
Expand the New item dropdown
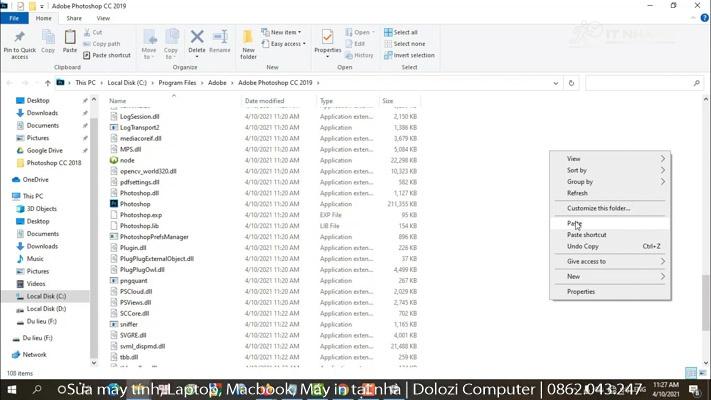tap(286, 32)
